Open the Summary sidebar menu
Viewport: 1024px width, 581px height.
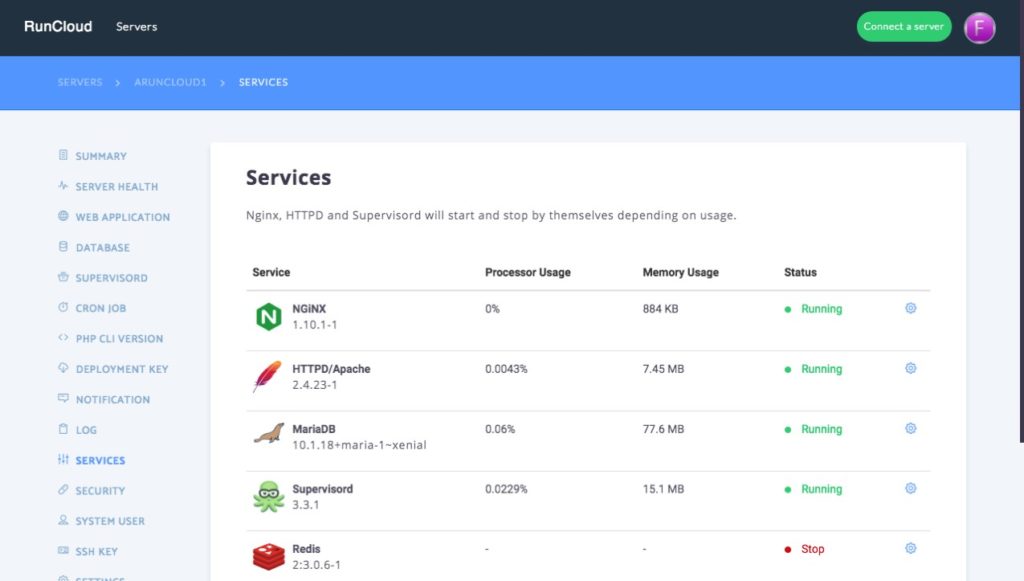click(x=101, y=156)
